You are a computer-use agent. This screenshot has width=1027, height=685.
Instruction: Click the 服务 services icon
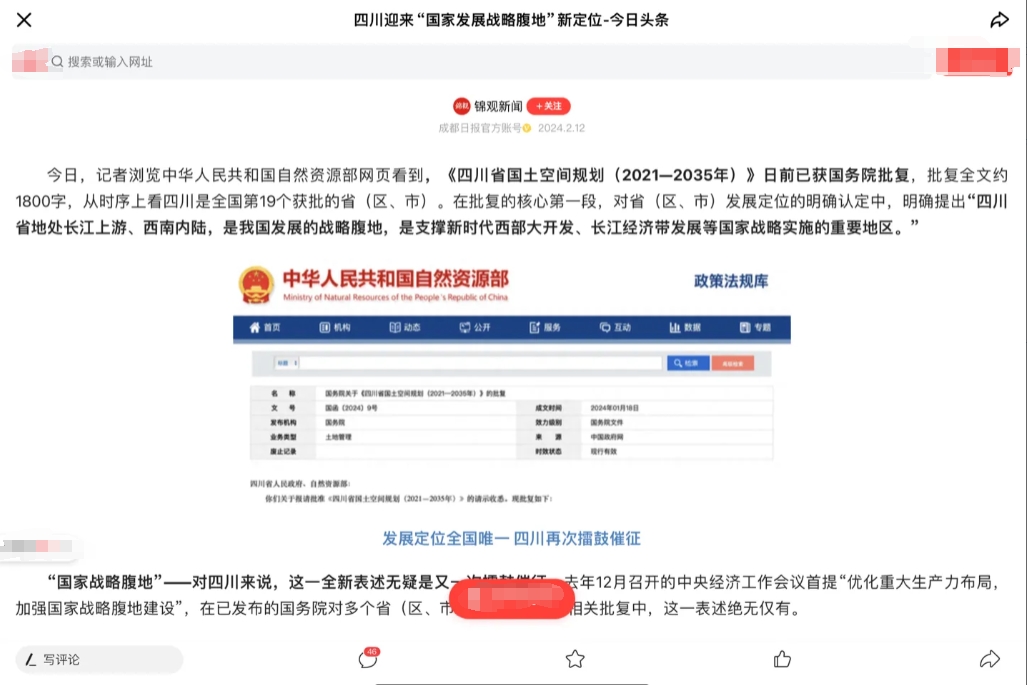[x=534, y=327]
